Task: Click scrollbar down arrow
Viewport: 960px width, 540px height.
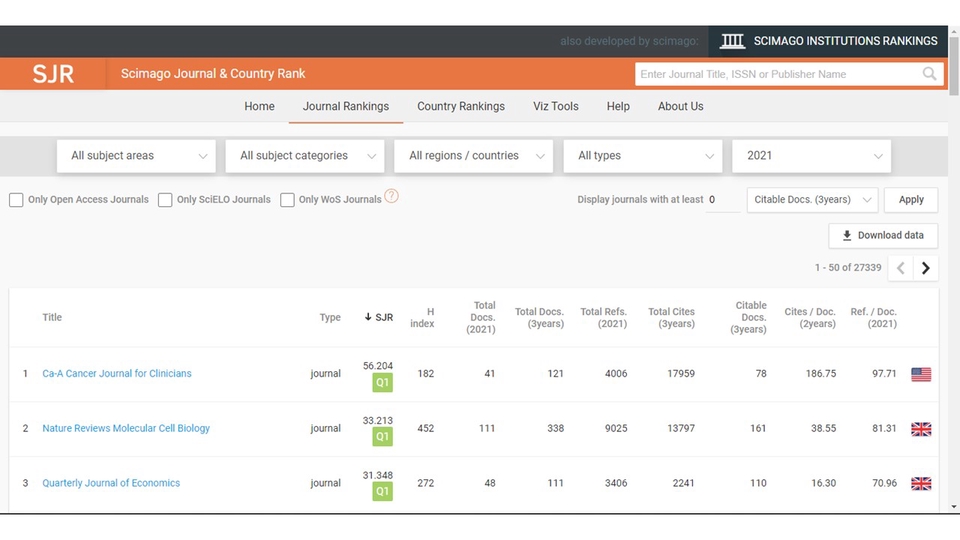Action: 954,507
